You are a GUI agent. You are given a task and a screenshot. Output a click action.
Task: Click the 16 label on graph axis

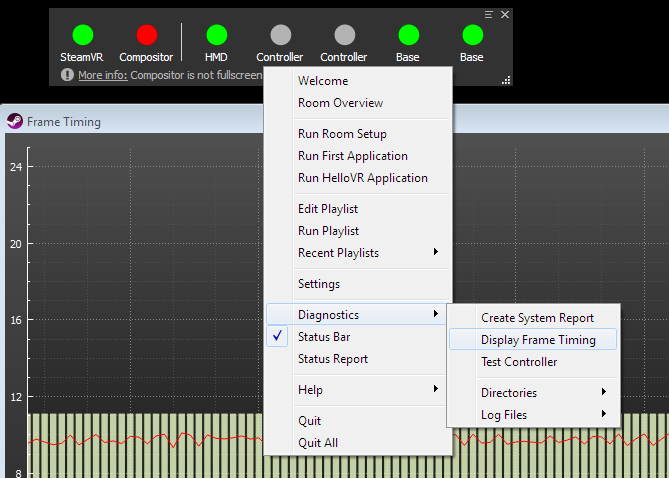[x=16, y=320]
